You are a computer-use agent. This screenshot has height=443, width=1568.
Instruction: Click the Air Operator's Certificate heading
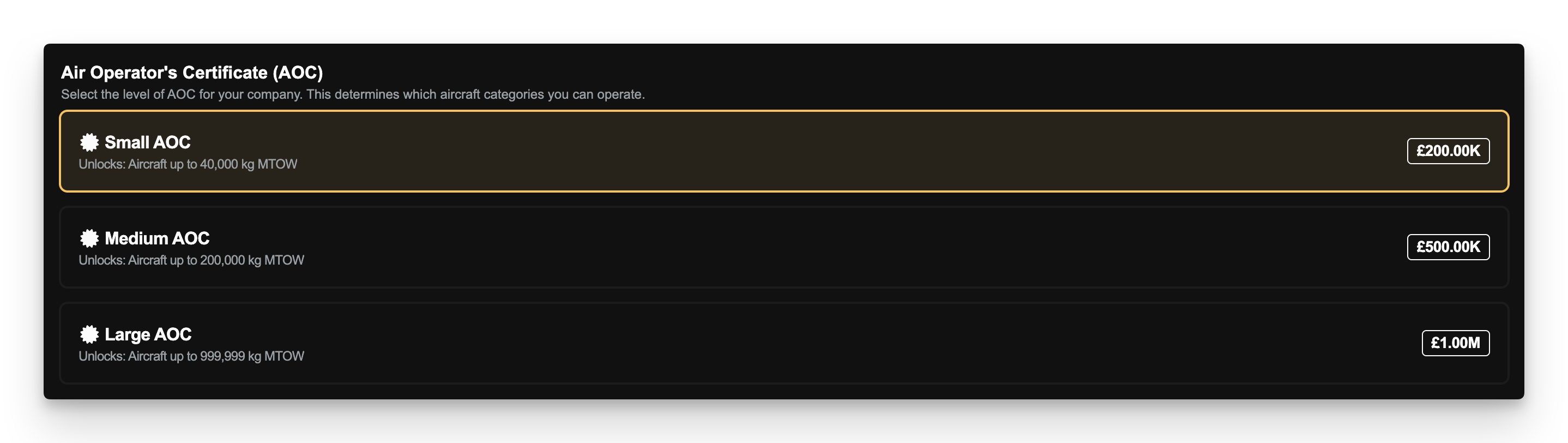192,71
